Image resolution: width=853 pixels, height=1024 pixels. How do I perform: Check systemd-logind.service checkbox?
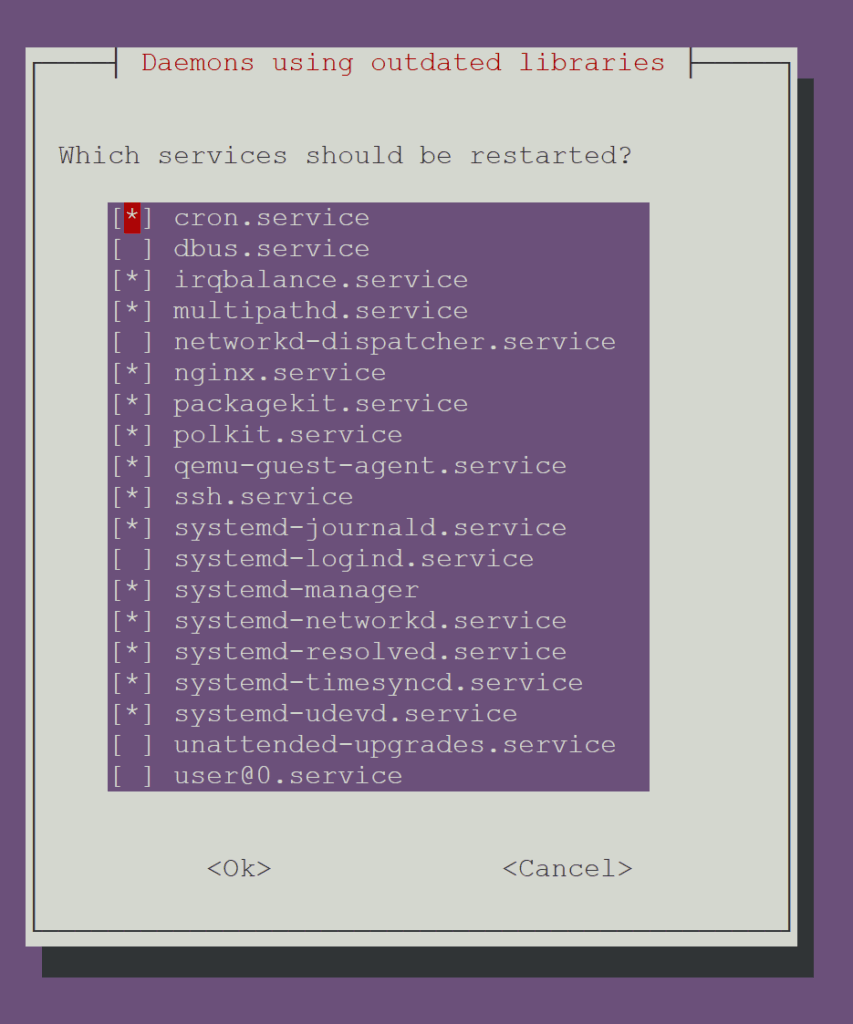tap(132, 559)
